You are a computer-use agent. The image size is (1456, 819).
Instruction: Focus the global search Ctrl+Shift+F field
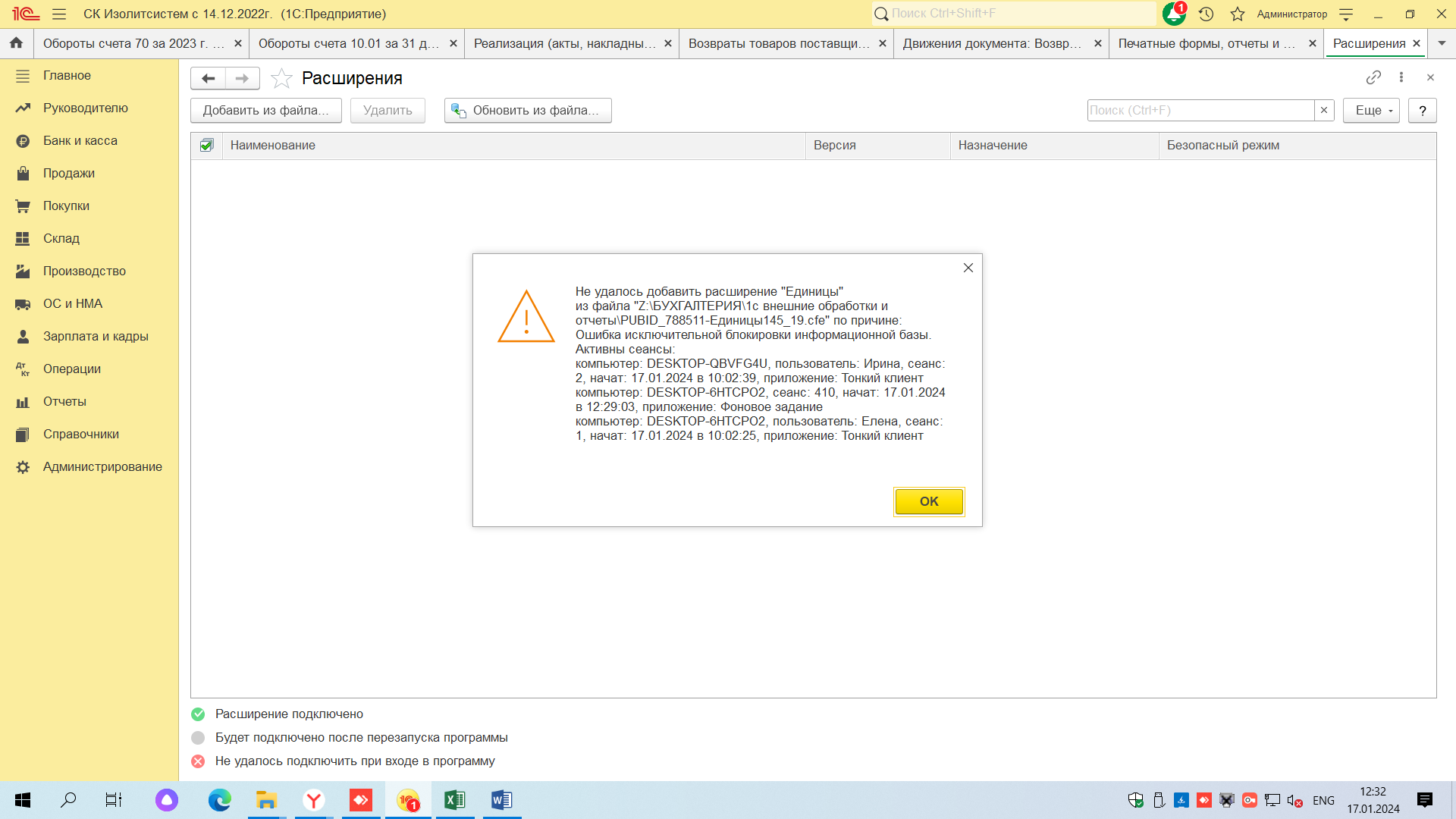[x=1014, y=14]
